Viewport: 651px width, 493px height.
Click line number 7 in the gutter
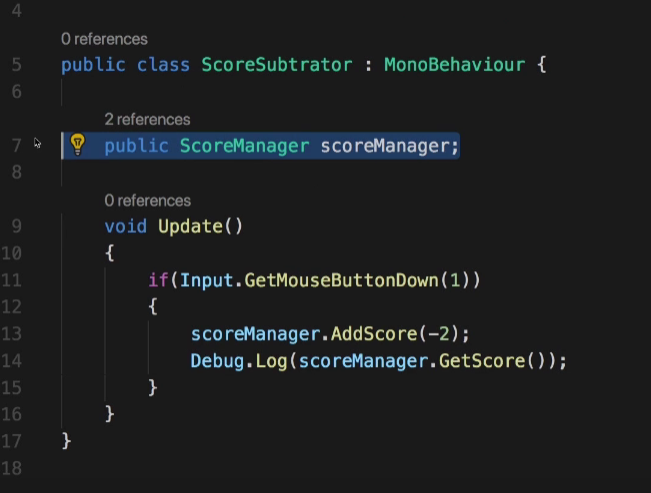click(x=16, y=146)
